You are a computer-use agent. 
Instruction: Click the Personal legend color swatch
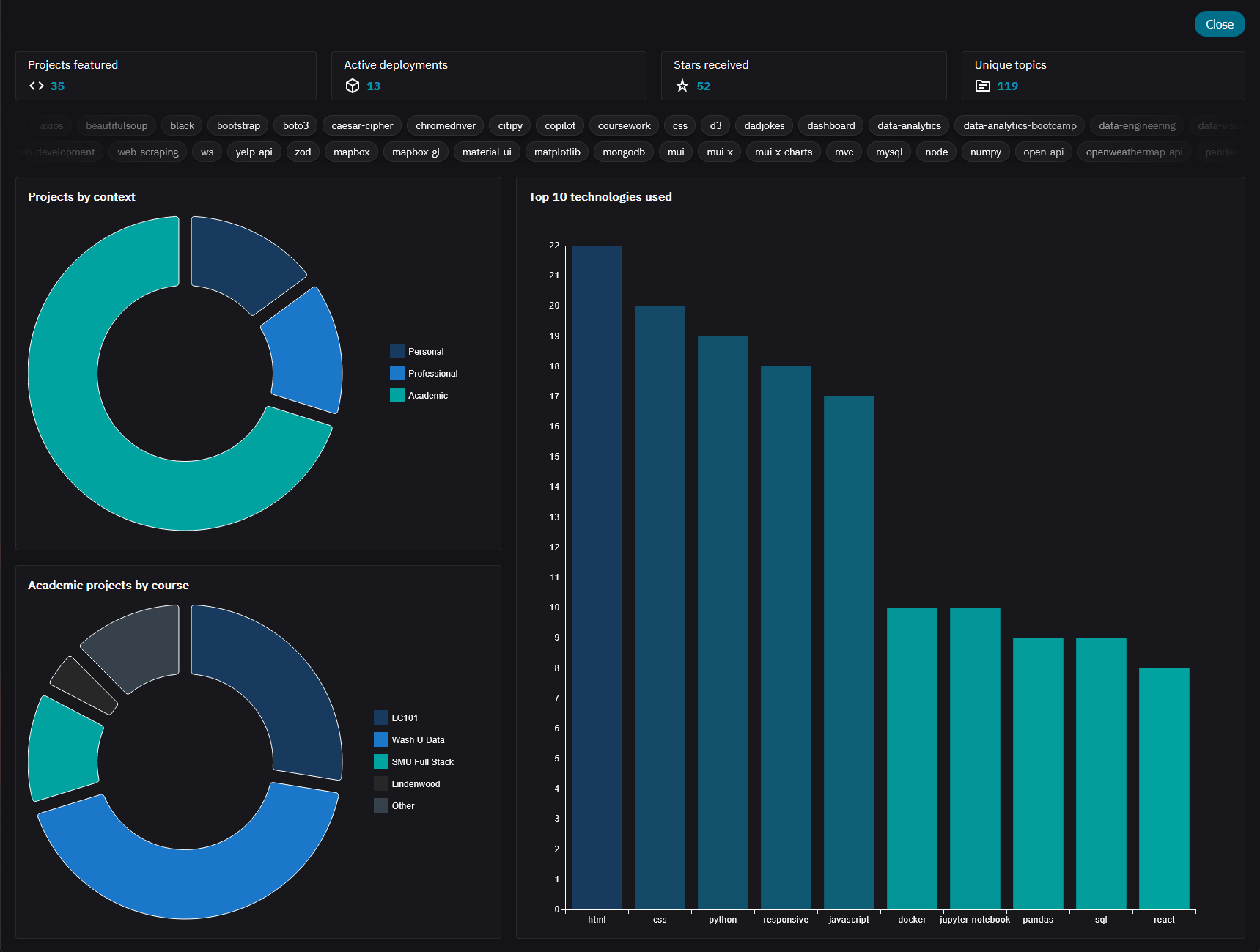point(397,351)
